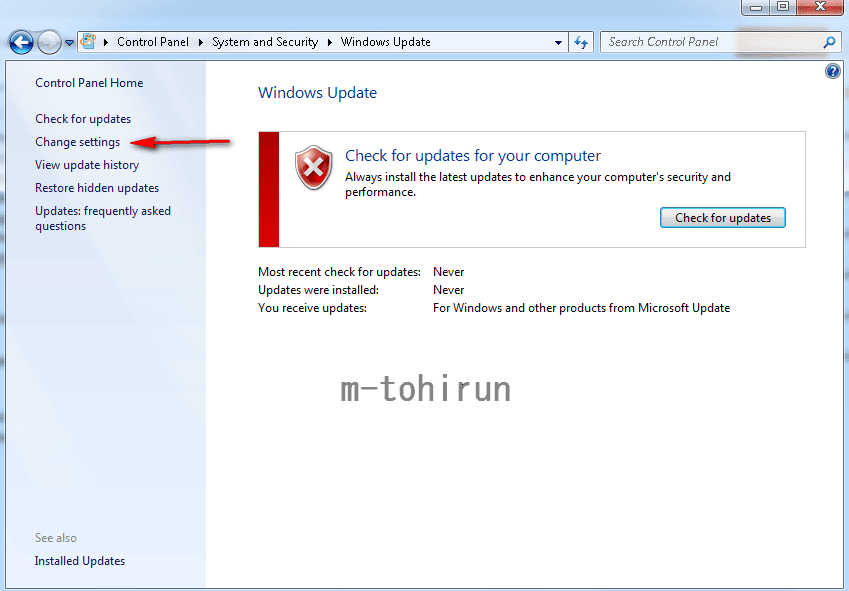
Task: Open Control Panel Home link
Action: coord(89,83)
